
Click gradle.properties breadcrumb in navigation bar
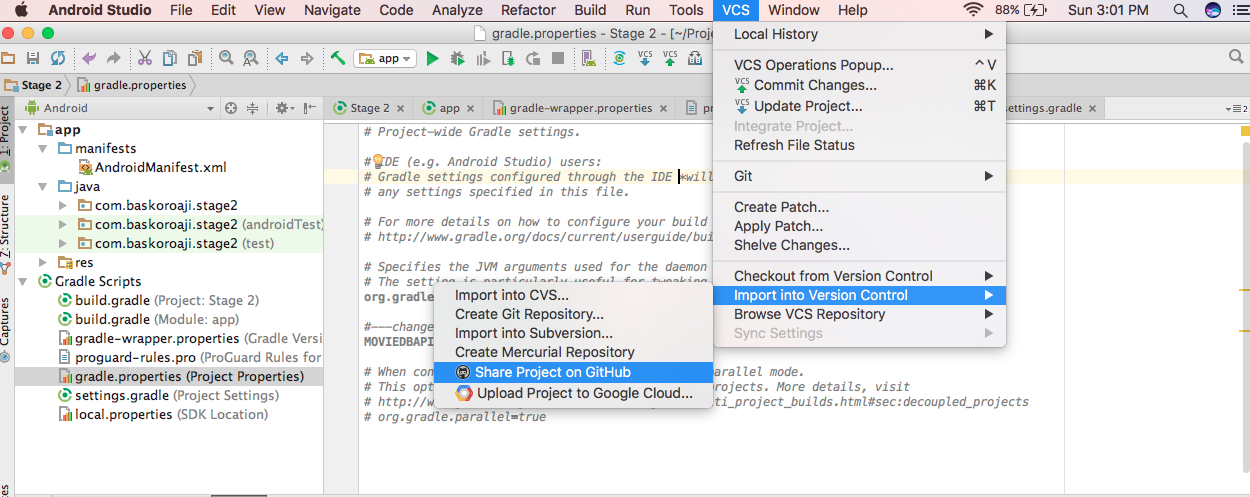pyautogui.click(x=130, y=85)
